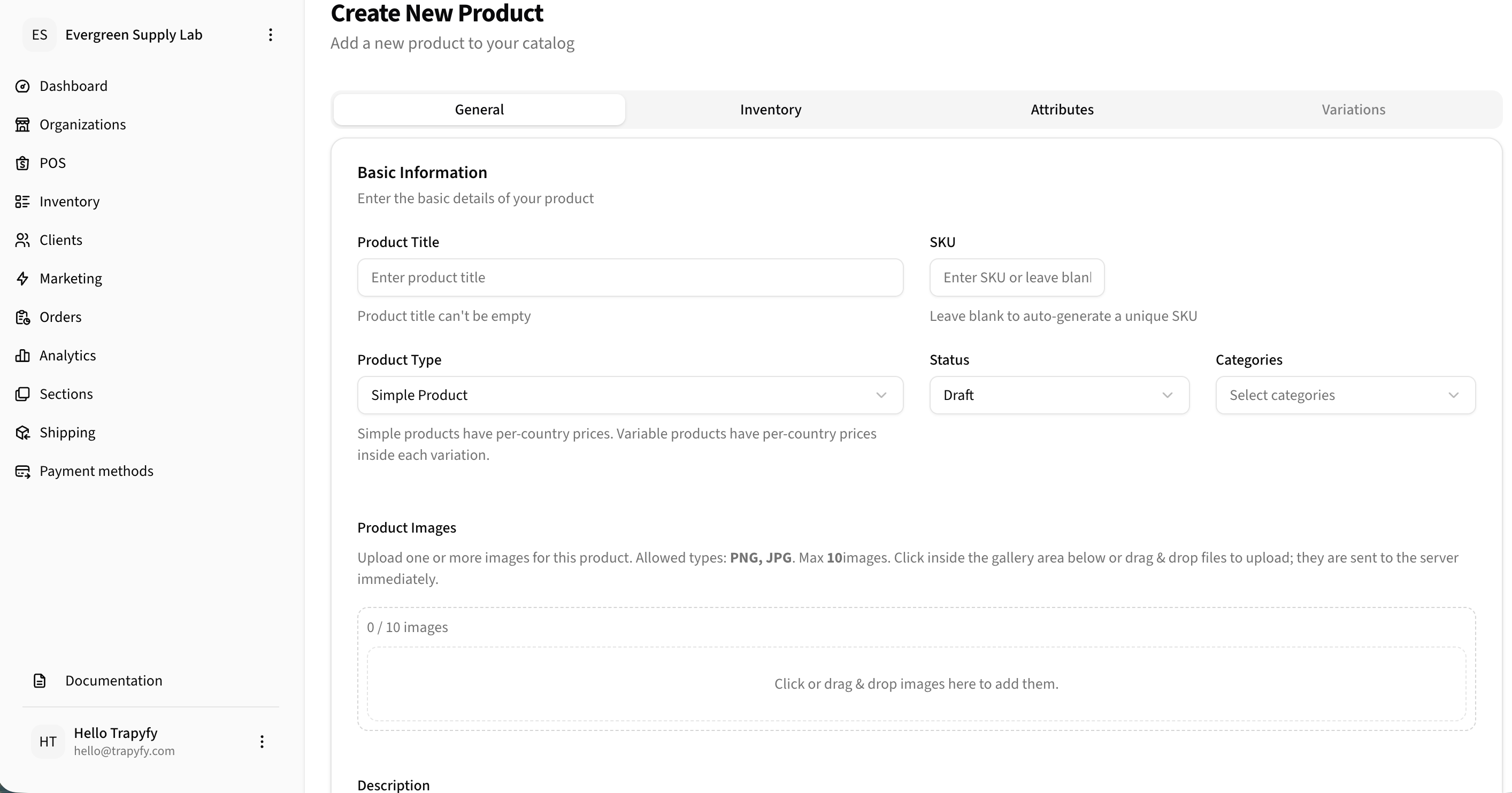The width and height of the screenshot is (1512, 793).
Task: Click the Evergreen Supply Lab name
Action: 134,35
